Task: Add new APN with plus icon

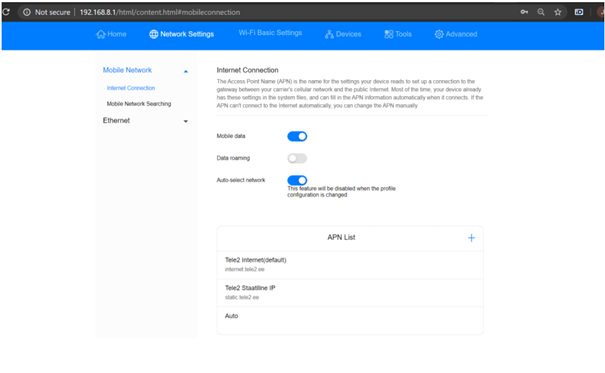Action: pyautogui.click(x=471, y=238)
